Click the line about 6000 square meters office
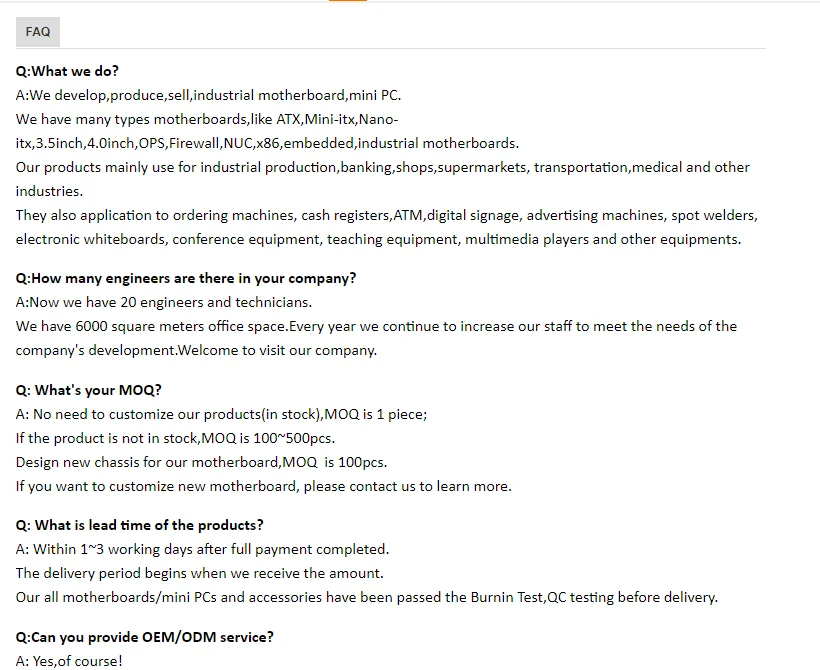The height and width of the screenshot is (670, 820). coord(376,326)
